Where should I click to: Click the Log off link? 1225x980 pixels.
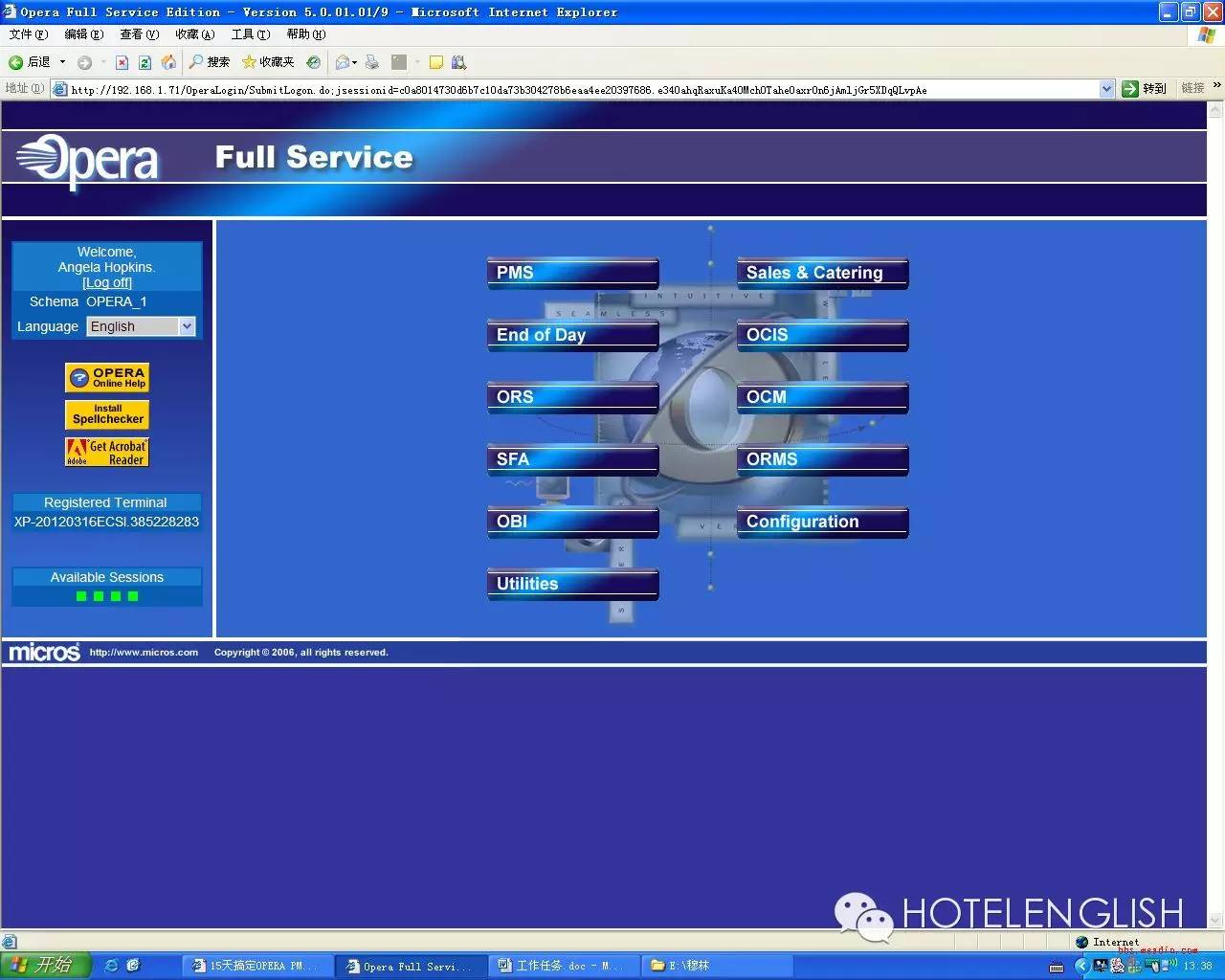click(x=107, y=282)
